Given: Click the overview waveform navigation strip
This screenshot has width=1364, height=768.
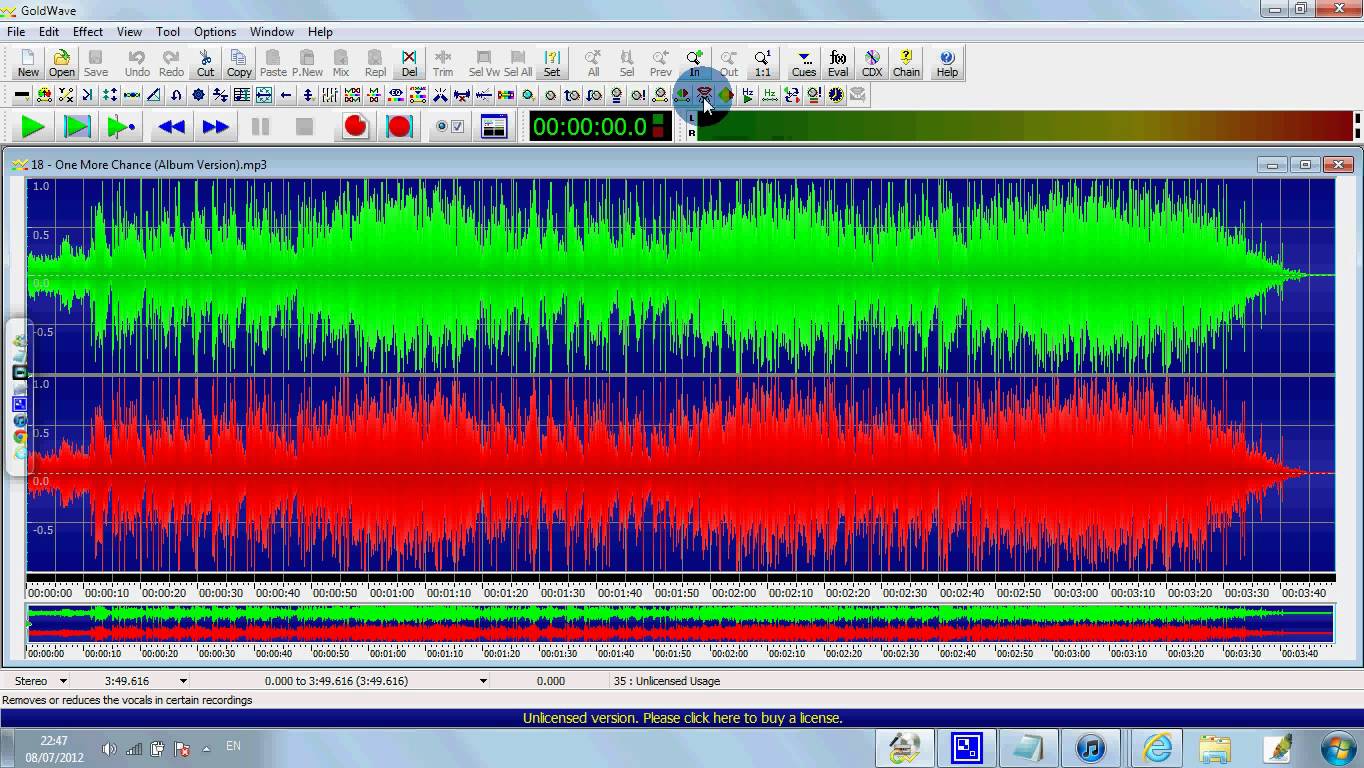Looking at the screenshot, I should (680, 623).
